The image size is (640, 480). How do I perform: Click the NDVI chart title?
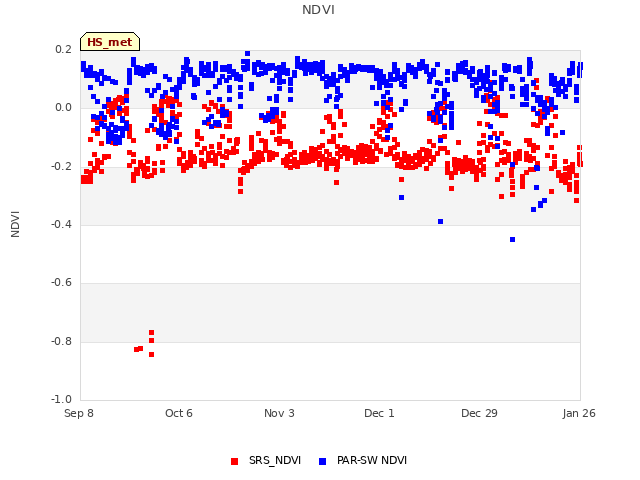tap(318, 10)
